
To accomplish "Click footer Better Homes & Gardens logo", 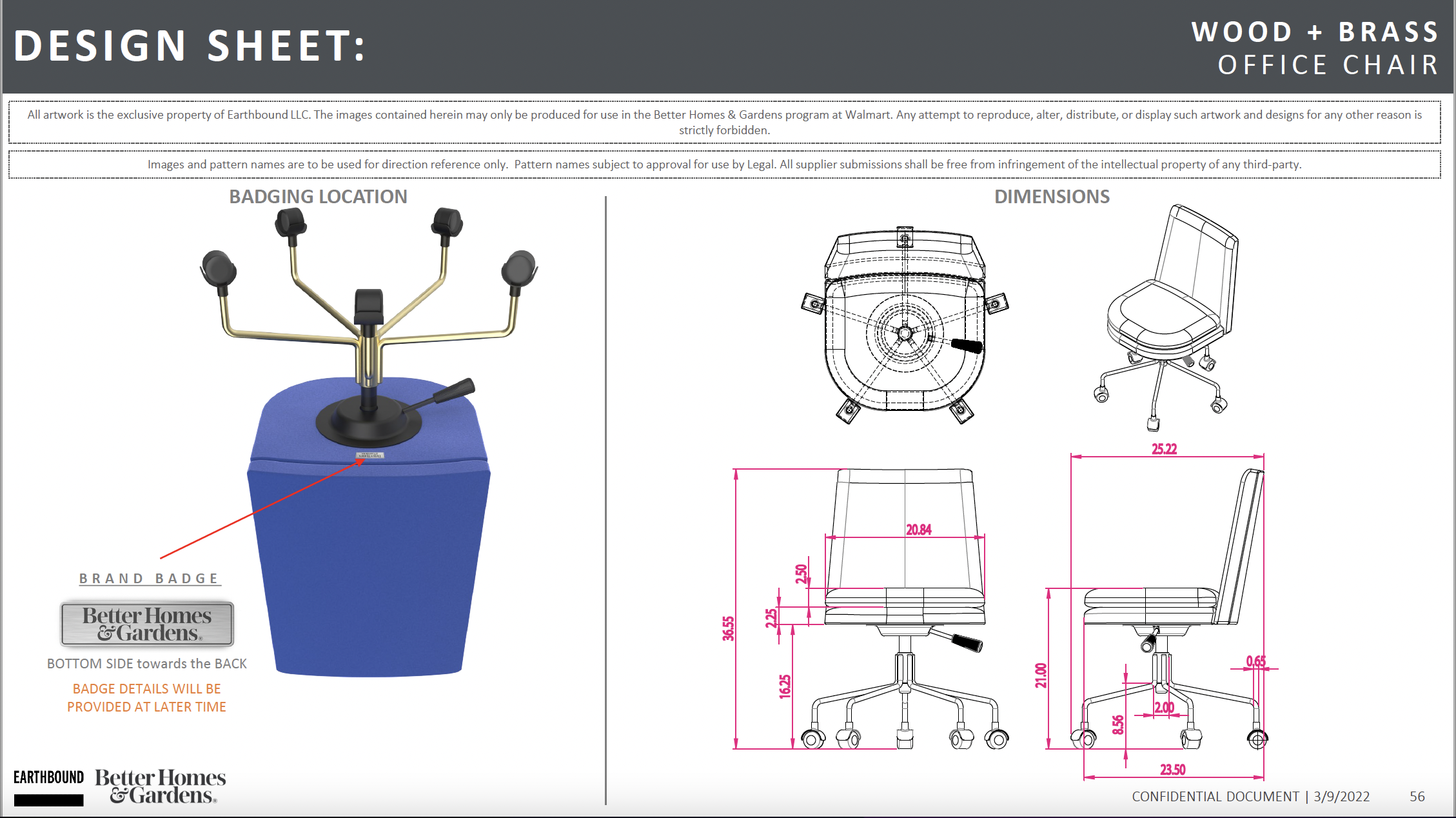I will click(161, 786).
